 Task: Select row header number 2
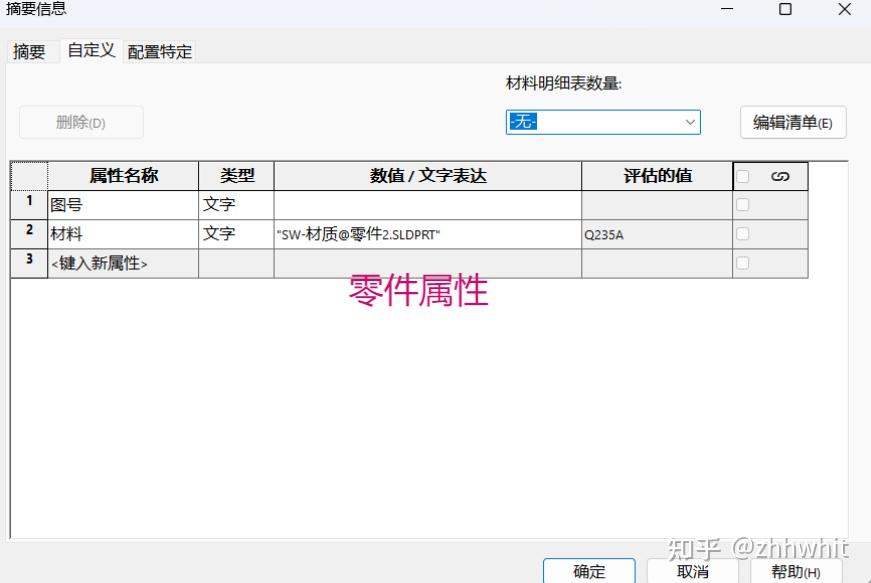tap(29, 234)
